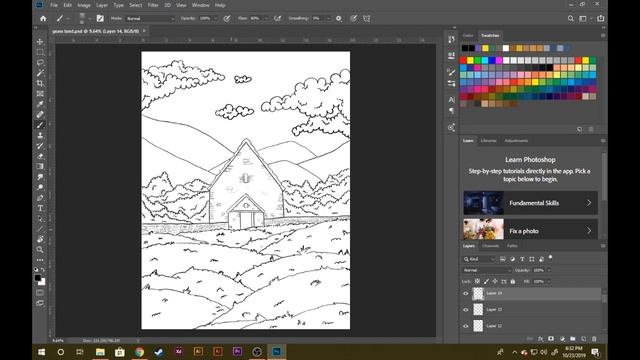Click the Windows Start button
Screen dimensions: 640x360
(42, 352)
